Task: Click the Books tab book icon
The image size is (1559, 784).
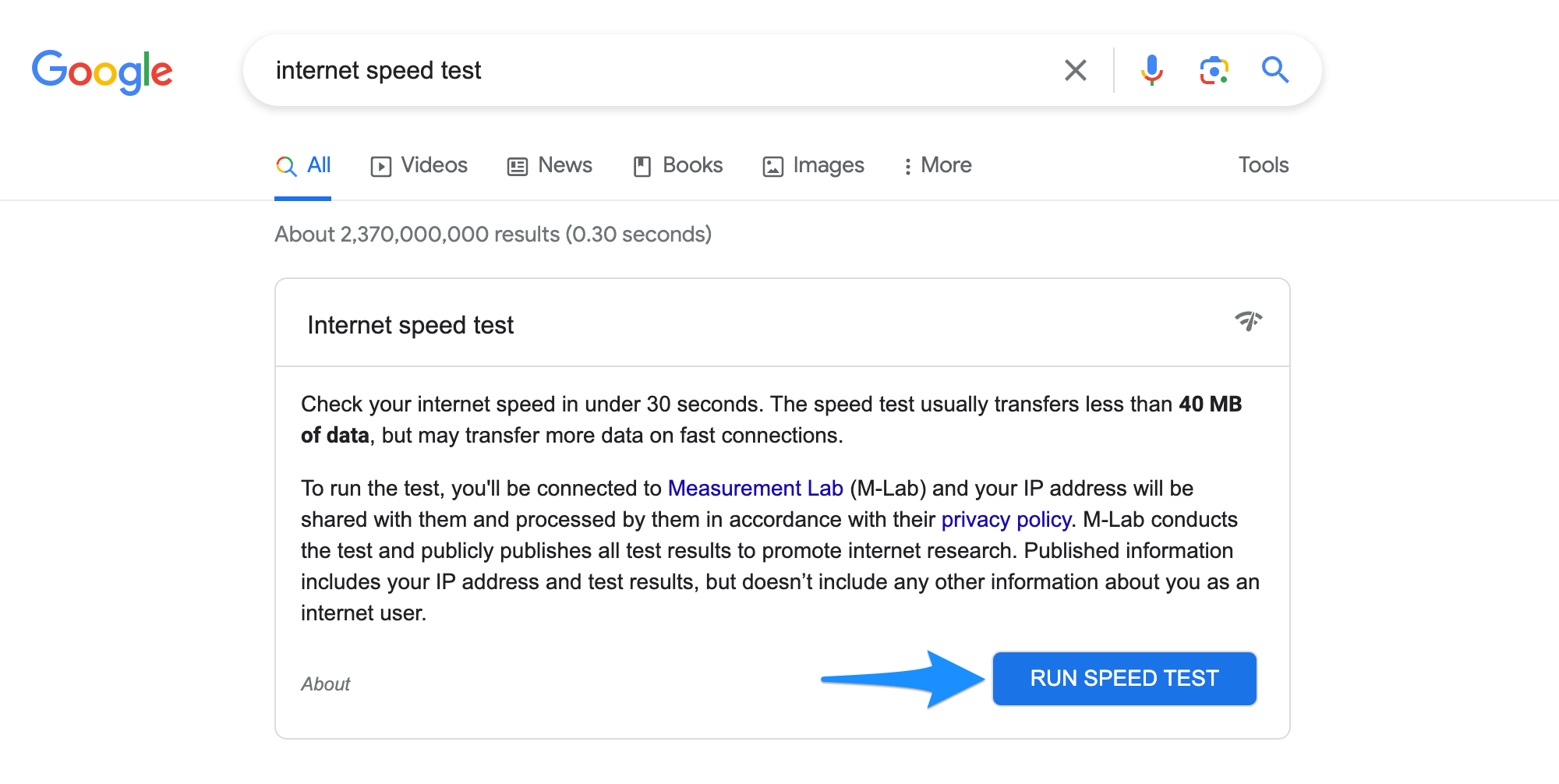Action: [x=642, y=166]
